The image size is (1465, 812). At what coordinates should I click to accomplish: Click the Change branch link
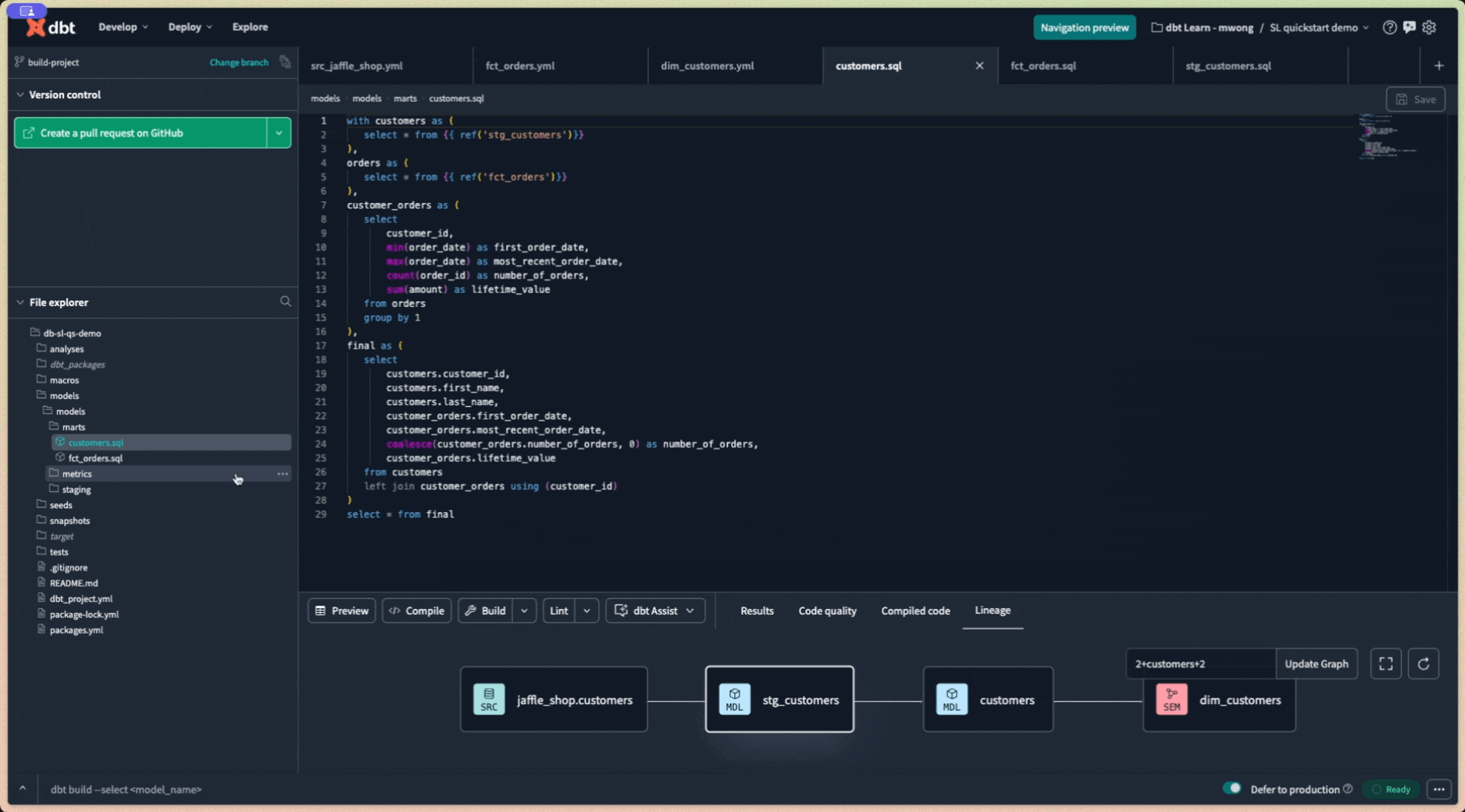point(238,62)
